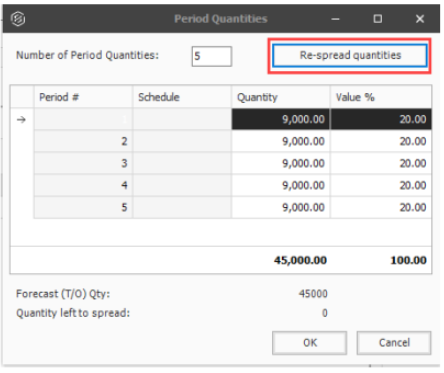Click the Schedule cell for period 2
The width and height of the screenshot is (444, 373).
[182, 141]
